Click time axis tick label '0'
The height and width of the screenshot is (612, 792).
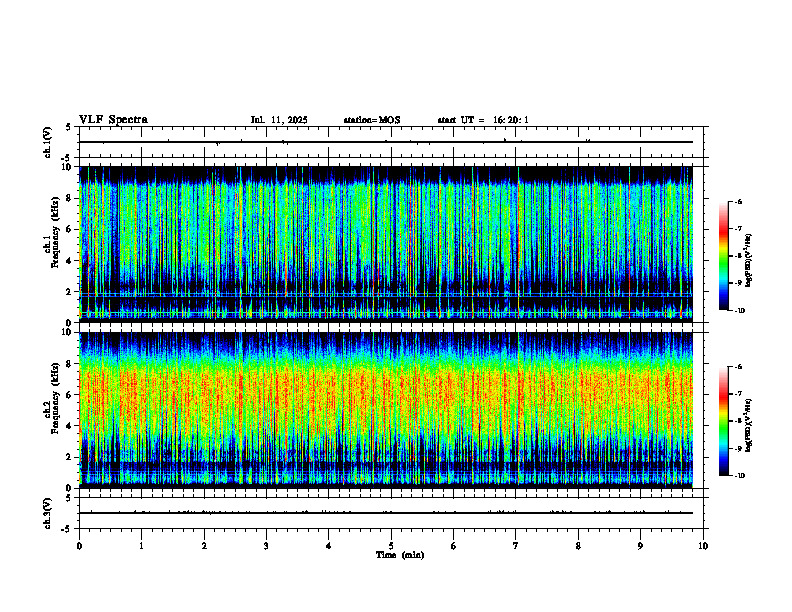pyautogui.click(x=79, y=546)
